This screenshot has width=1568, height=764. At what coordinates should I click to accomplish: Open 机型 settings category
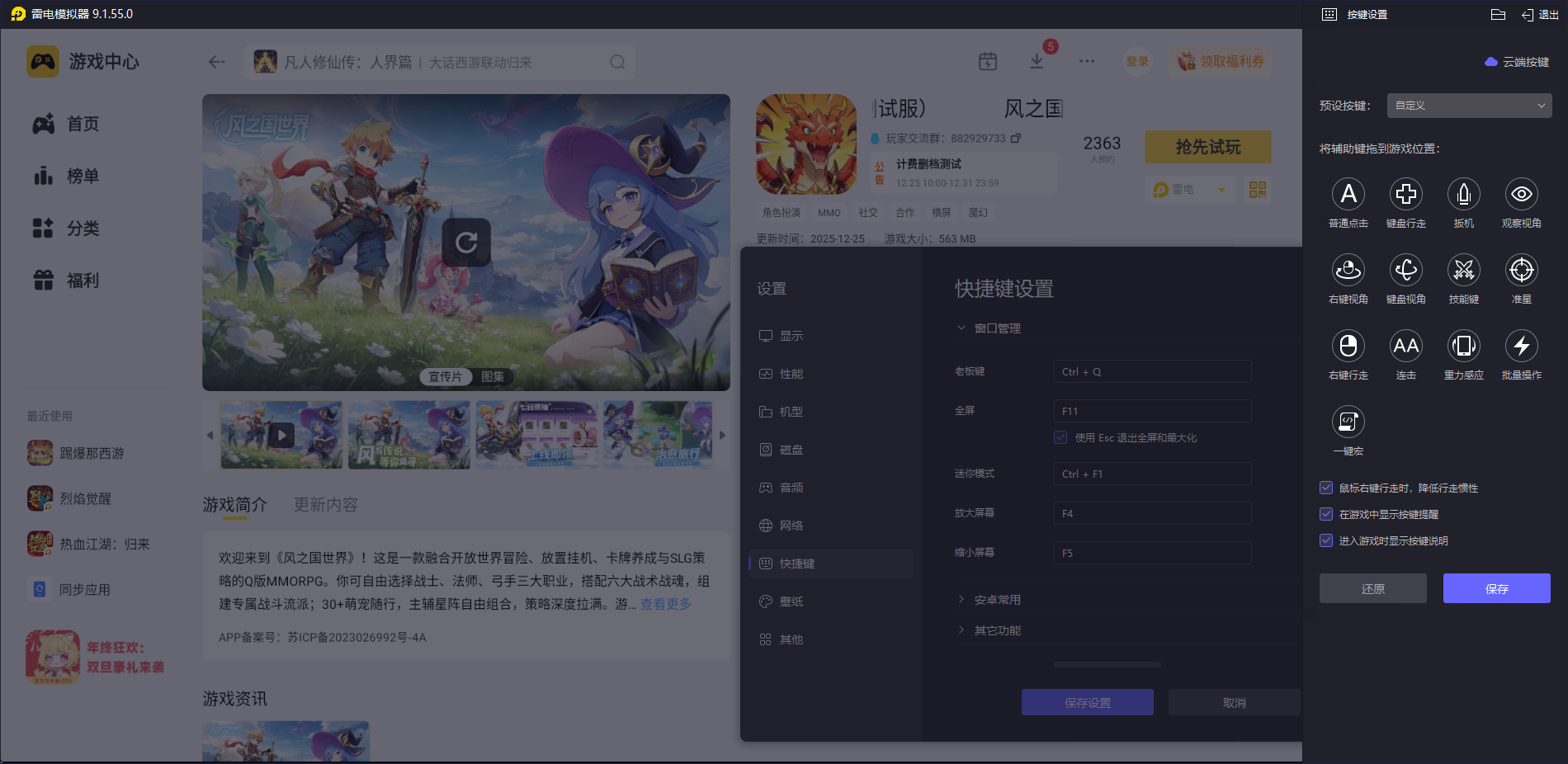click(x=831, y=412)
